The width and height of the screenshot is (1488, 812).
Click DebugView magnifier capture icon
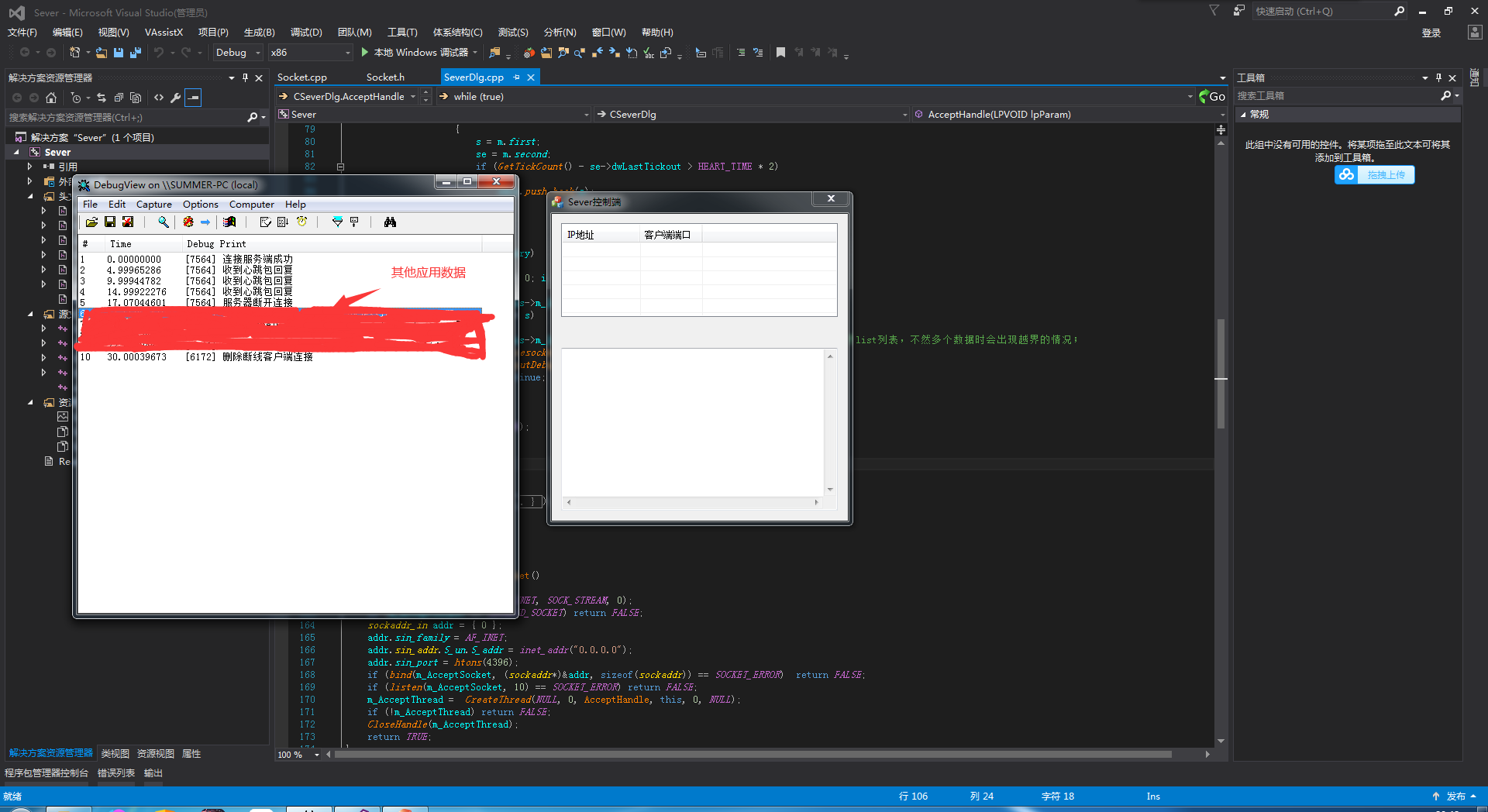[163, 222]
